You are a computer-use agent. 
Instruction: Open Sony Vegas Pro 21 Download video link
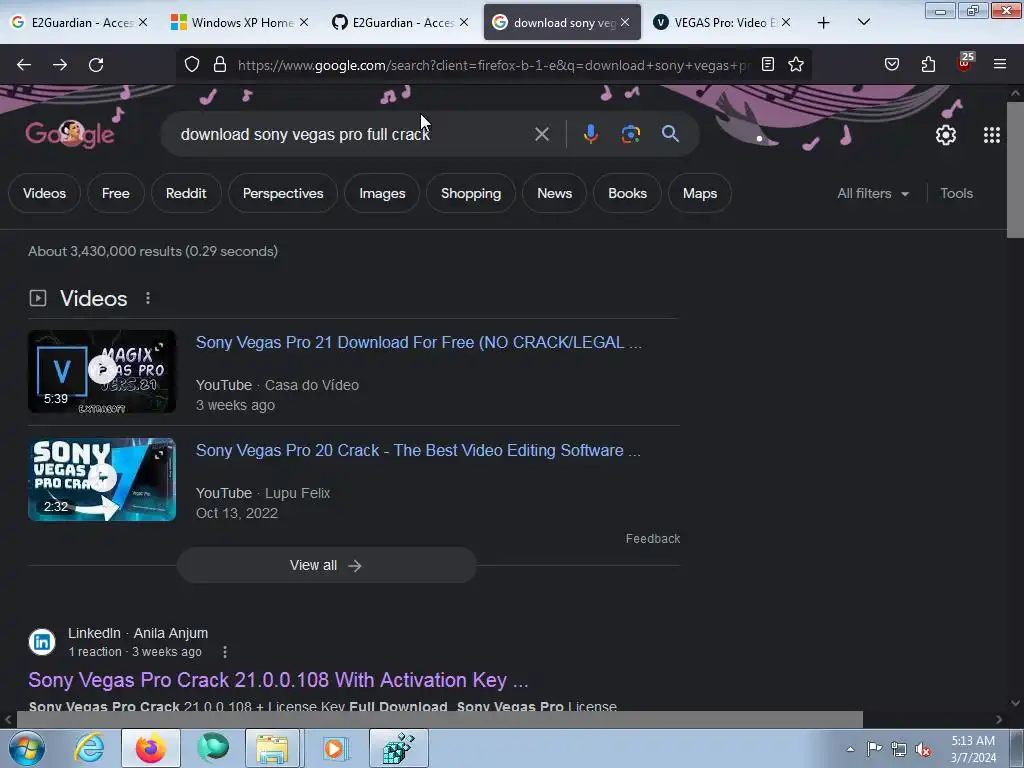[x=419, y=343]
